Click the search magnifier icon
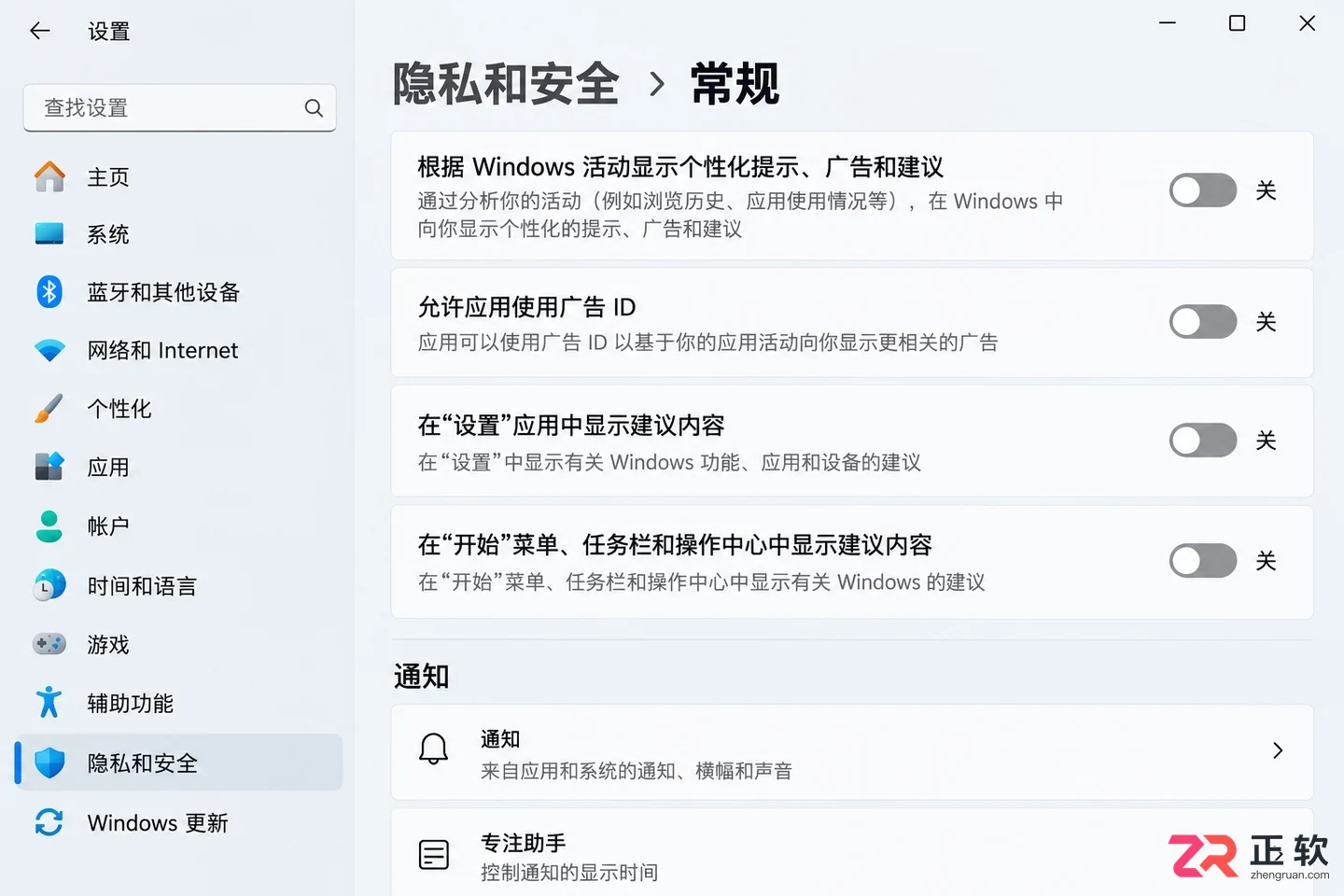The image size is (1344, 896). pos(314,108)
